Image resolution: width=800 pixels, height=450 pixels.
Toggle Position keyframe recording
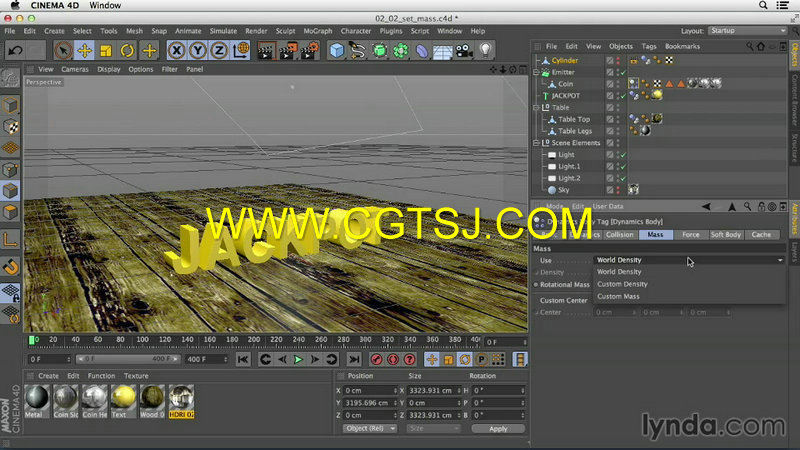tap(432, 359)
